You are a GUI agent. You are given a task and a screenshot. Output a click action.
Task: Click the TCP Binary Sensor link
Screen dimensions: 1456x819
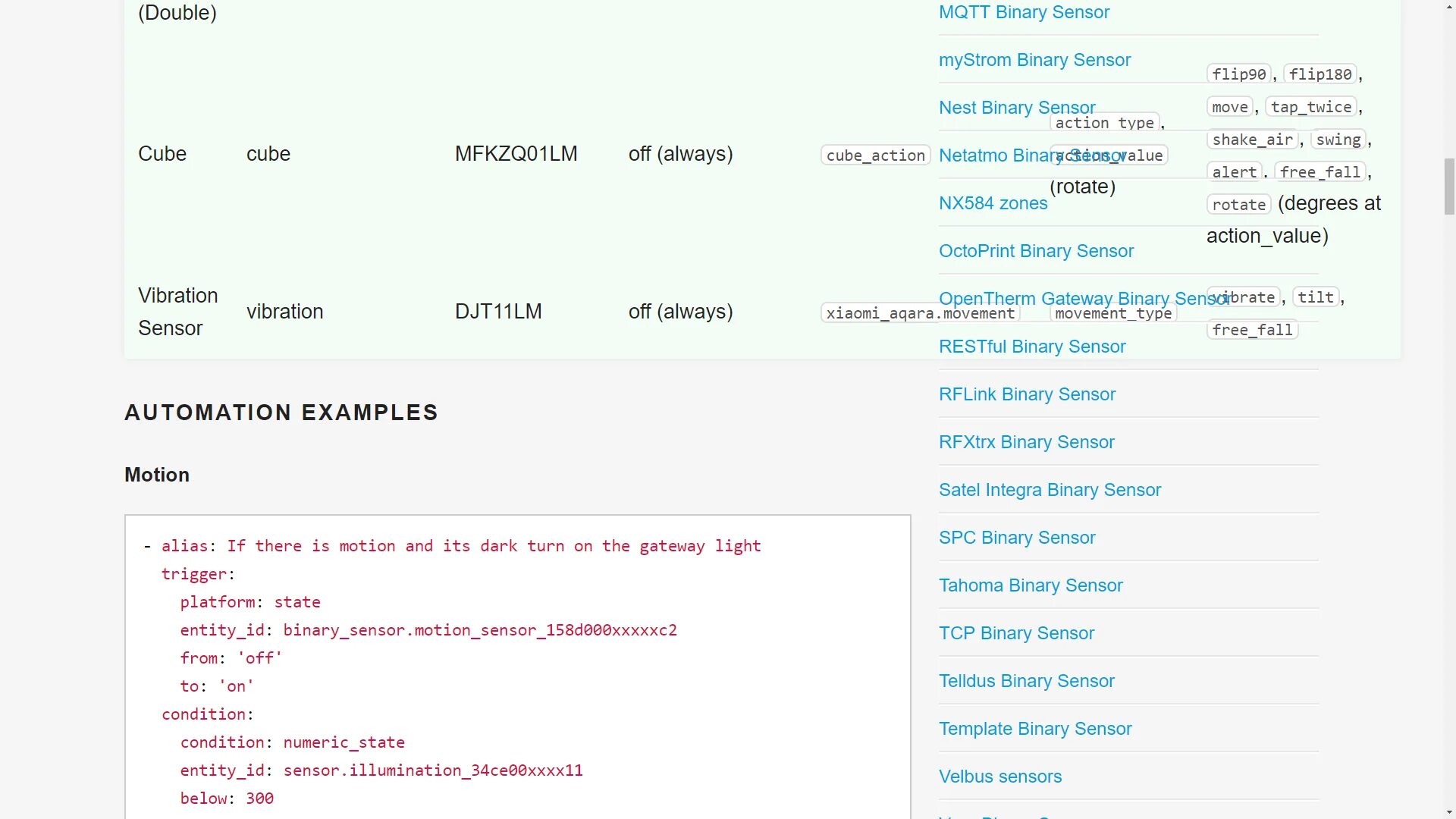pos(1016,633)
